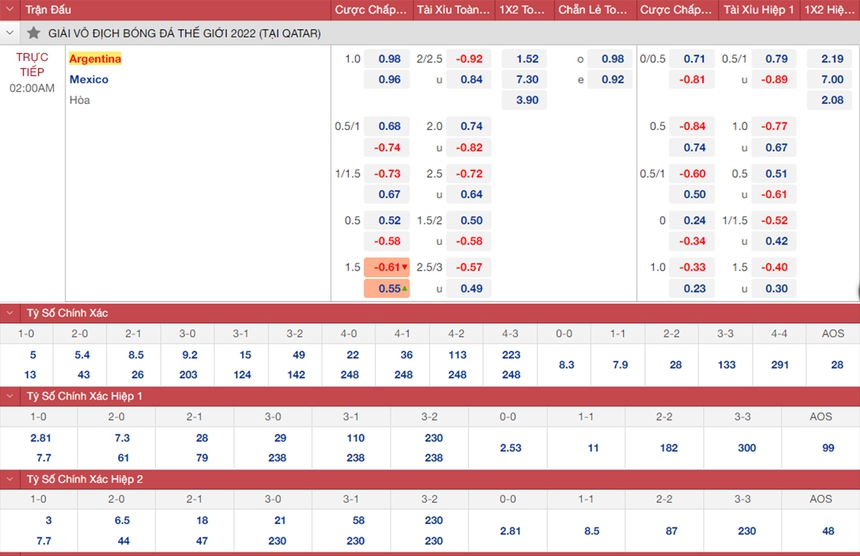Click the Chẵn Lẻ column header

pos(593,10)
